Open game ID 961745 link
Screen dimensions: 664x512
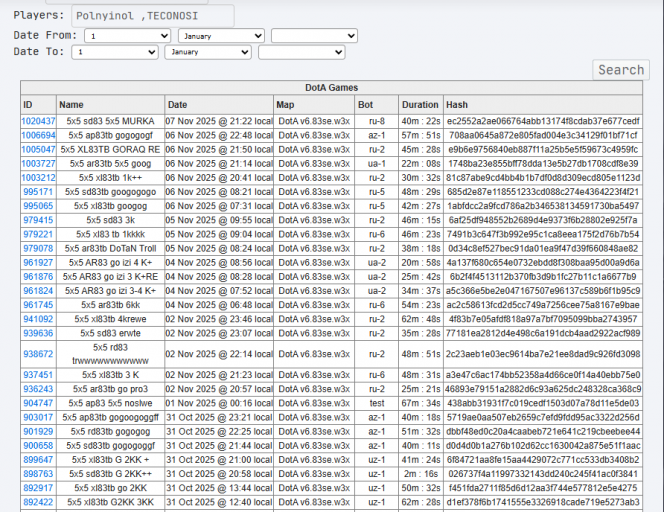coord(39,305)
